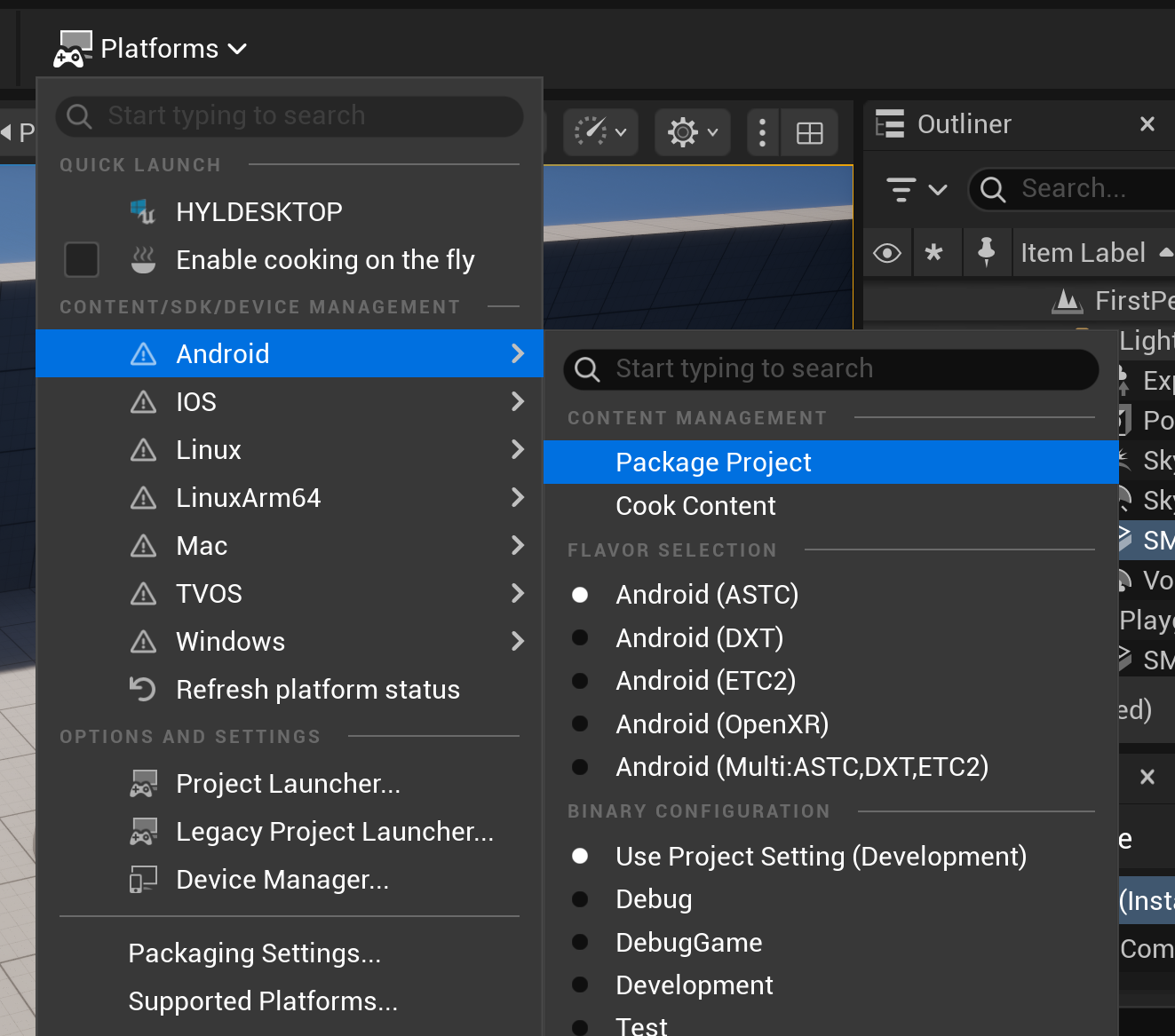The image size is (1175, 1036).
Task: Click the HYLDESKTOP quick launch device icon
Action: point(143,211)
